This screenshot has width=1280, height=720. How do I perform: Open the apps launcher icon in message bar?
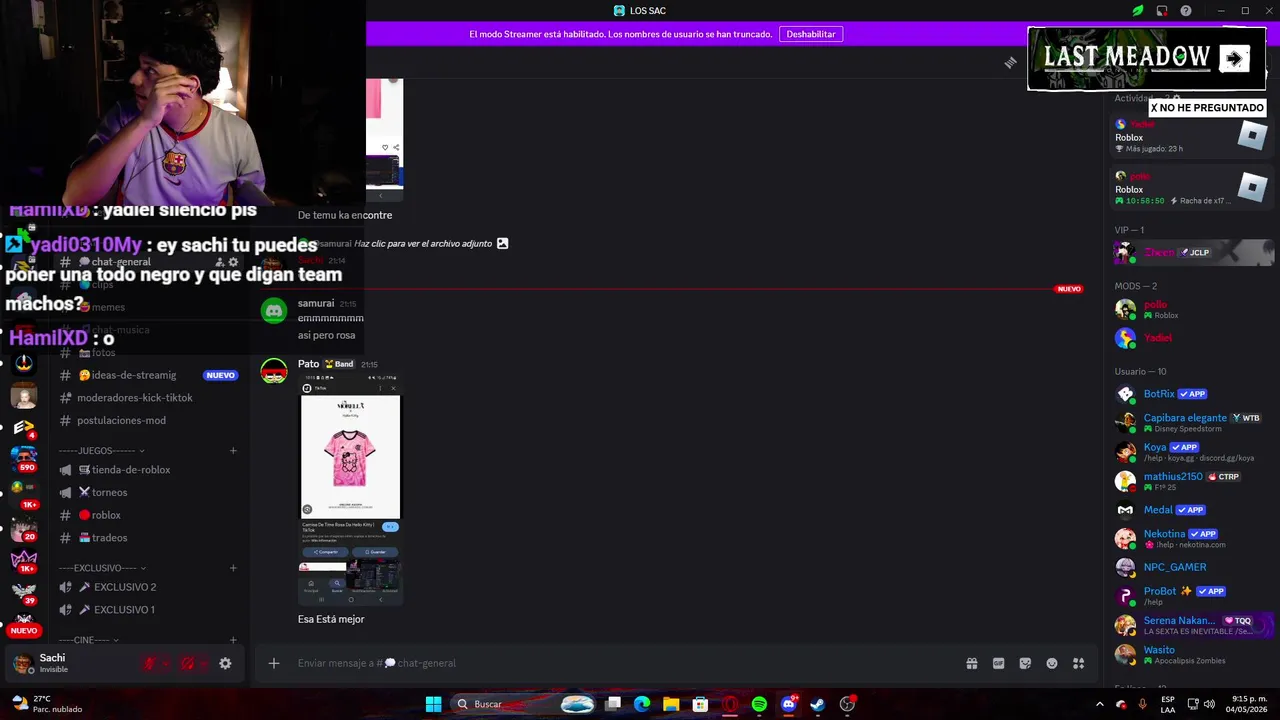point(1078,663)
